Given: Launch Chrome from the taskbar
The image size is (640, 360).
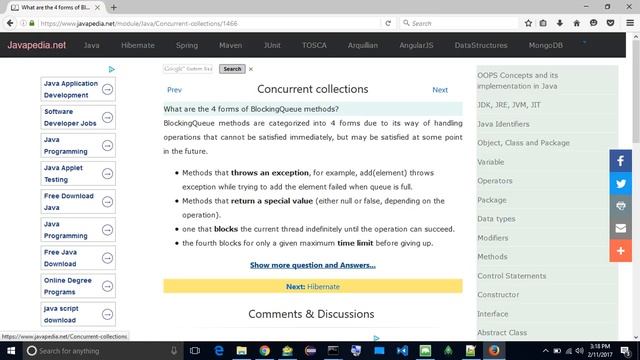Looking at the screenshot, I should [x=264, y=351].
